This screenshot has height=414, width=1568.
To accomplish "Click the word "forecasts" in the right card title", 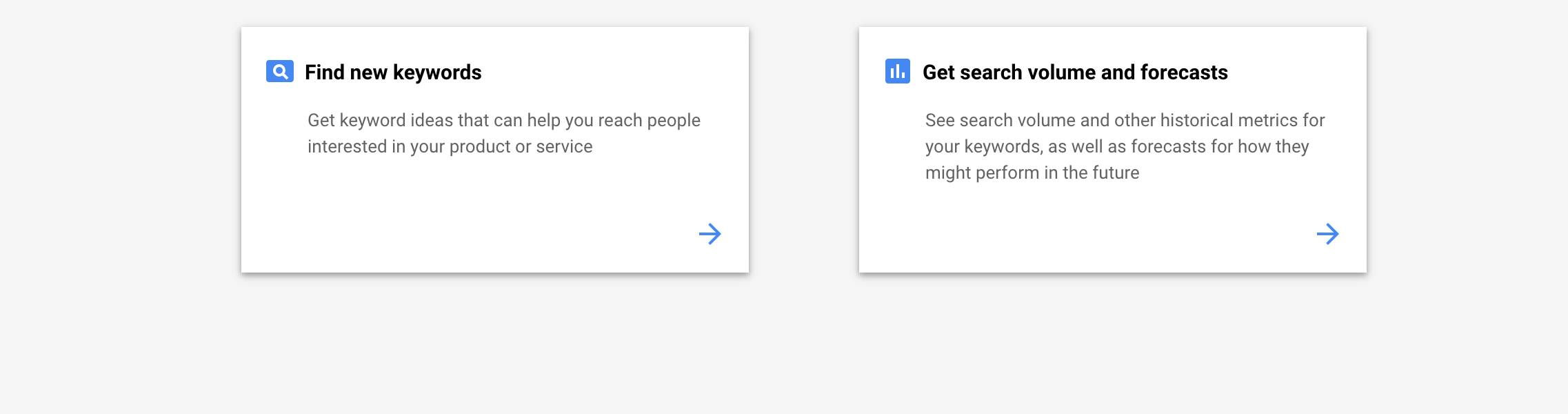I will (x=1184, y=72).
